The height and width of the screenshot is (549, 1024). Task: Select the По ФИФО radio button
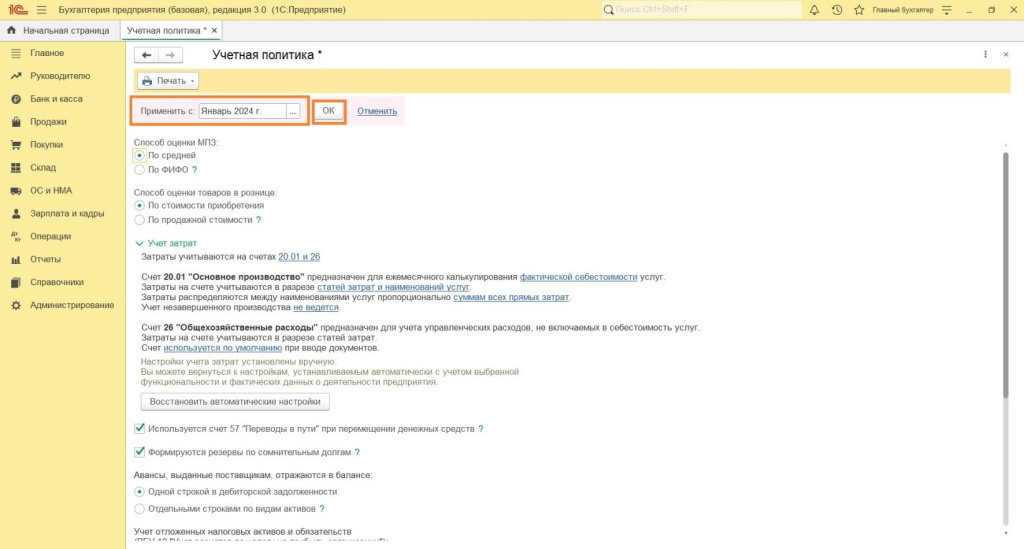click(x=139, y=170)
